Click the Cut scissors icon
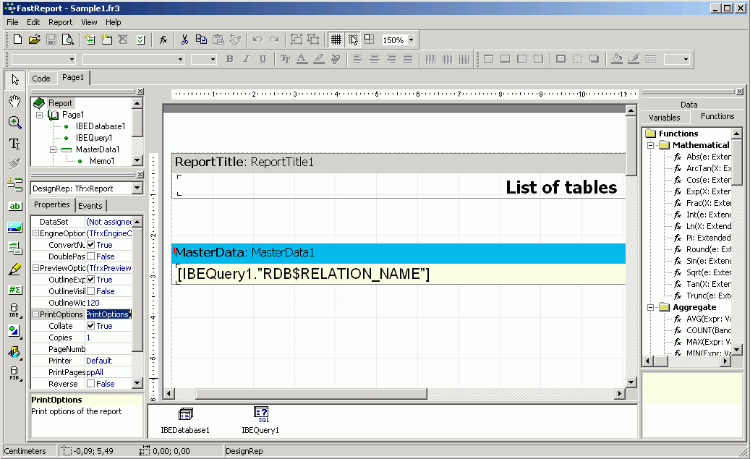Viewport: 751px width, 459px height. pos(184,39)
